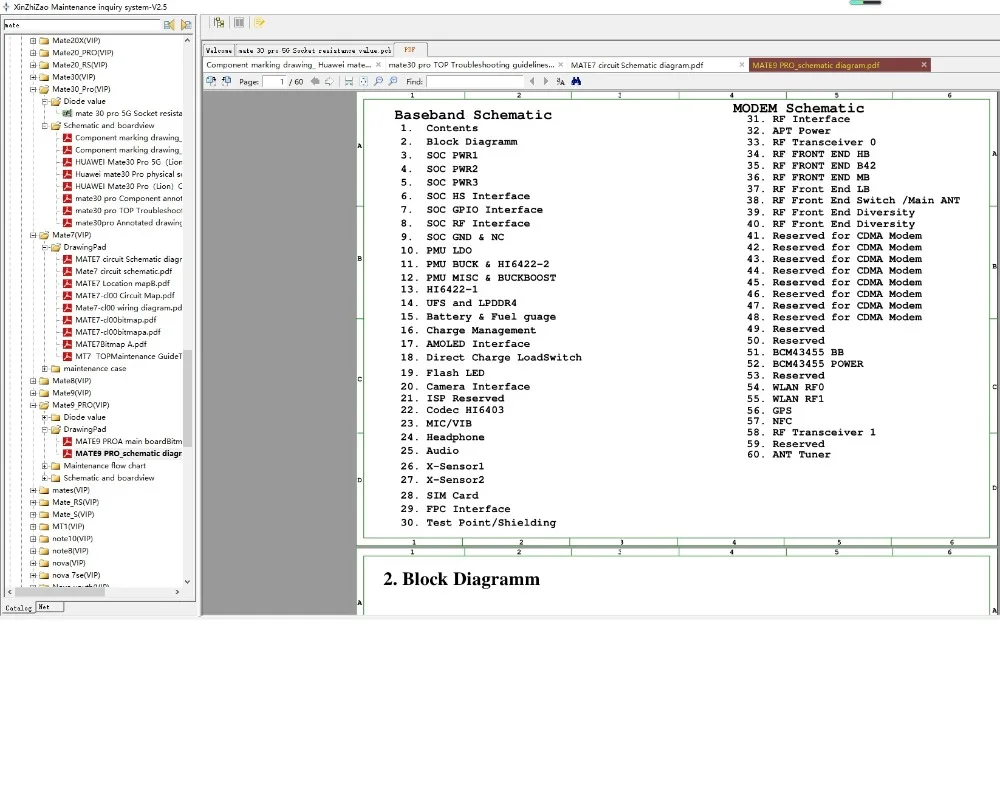Zoom out with the first magnifier icon
Image resolution: width=1000 pixels, height=806 pixels.
[378, 82]
